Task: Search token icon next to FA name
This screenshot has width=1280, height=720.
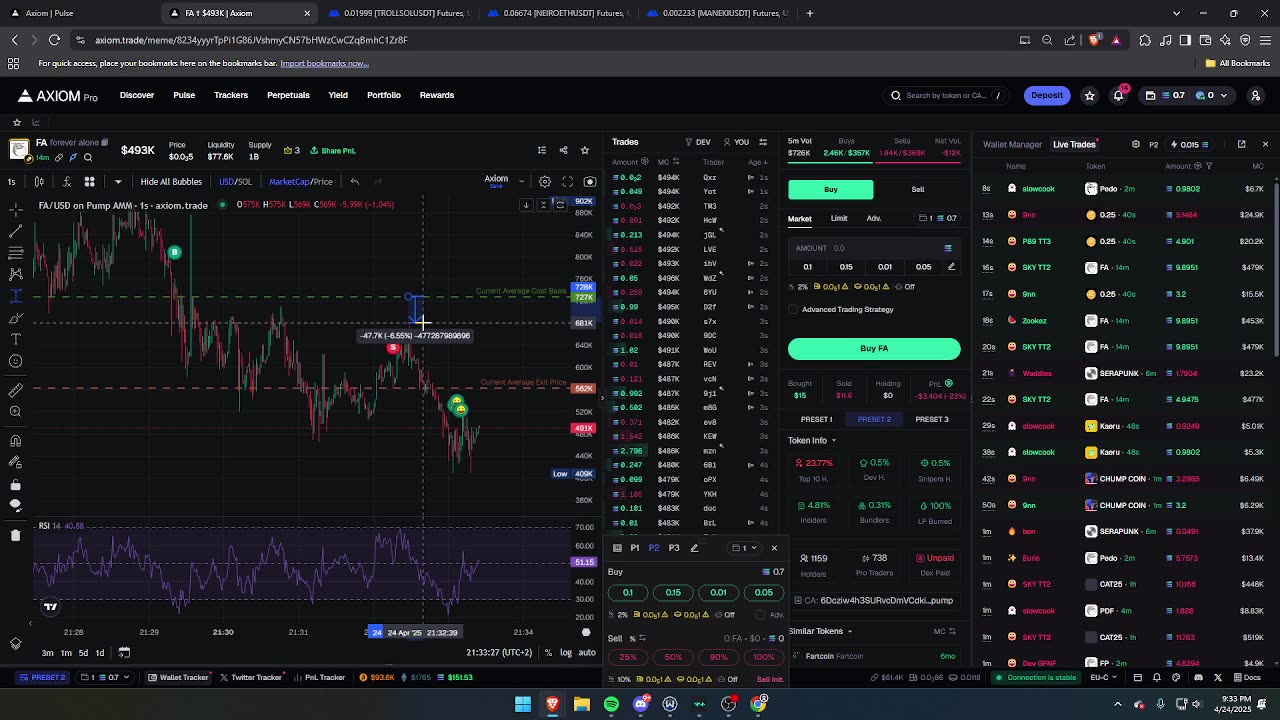Action: tap(88, 158)
